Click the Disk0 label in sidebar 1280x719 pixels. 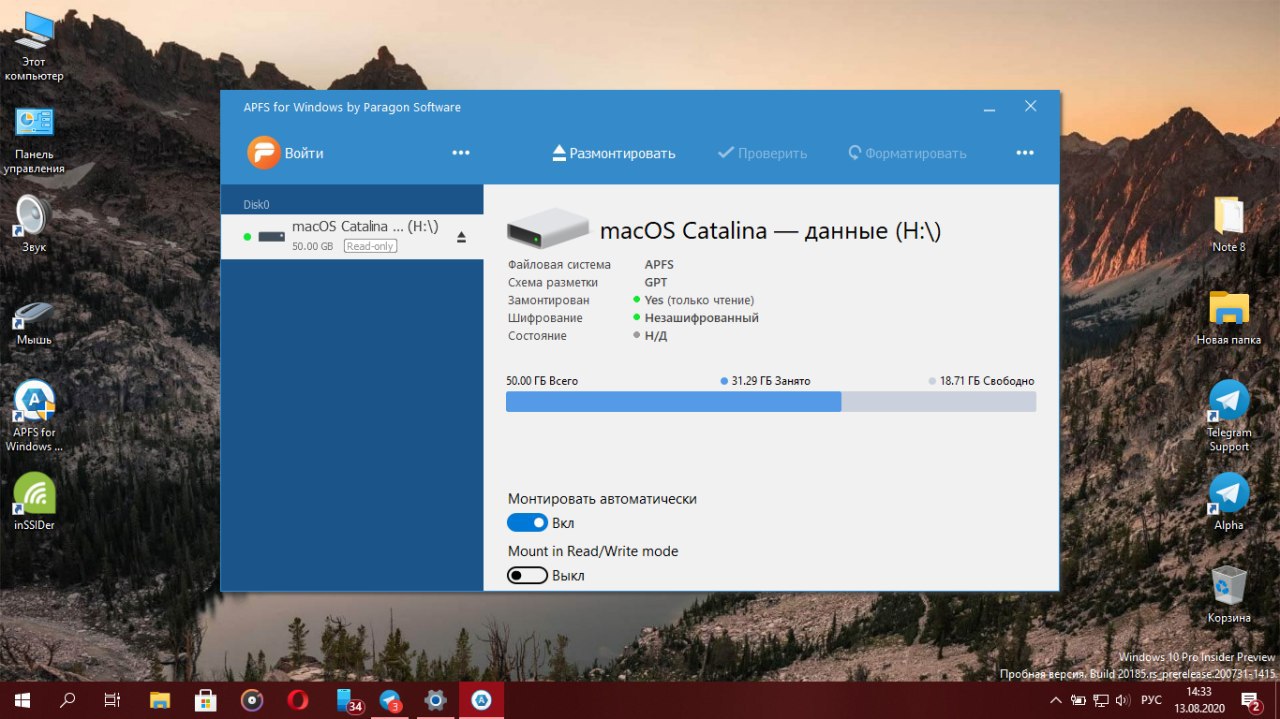(x=257, y=204)
